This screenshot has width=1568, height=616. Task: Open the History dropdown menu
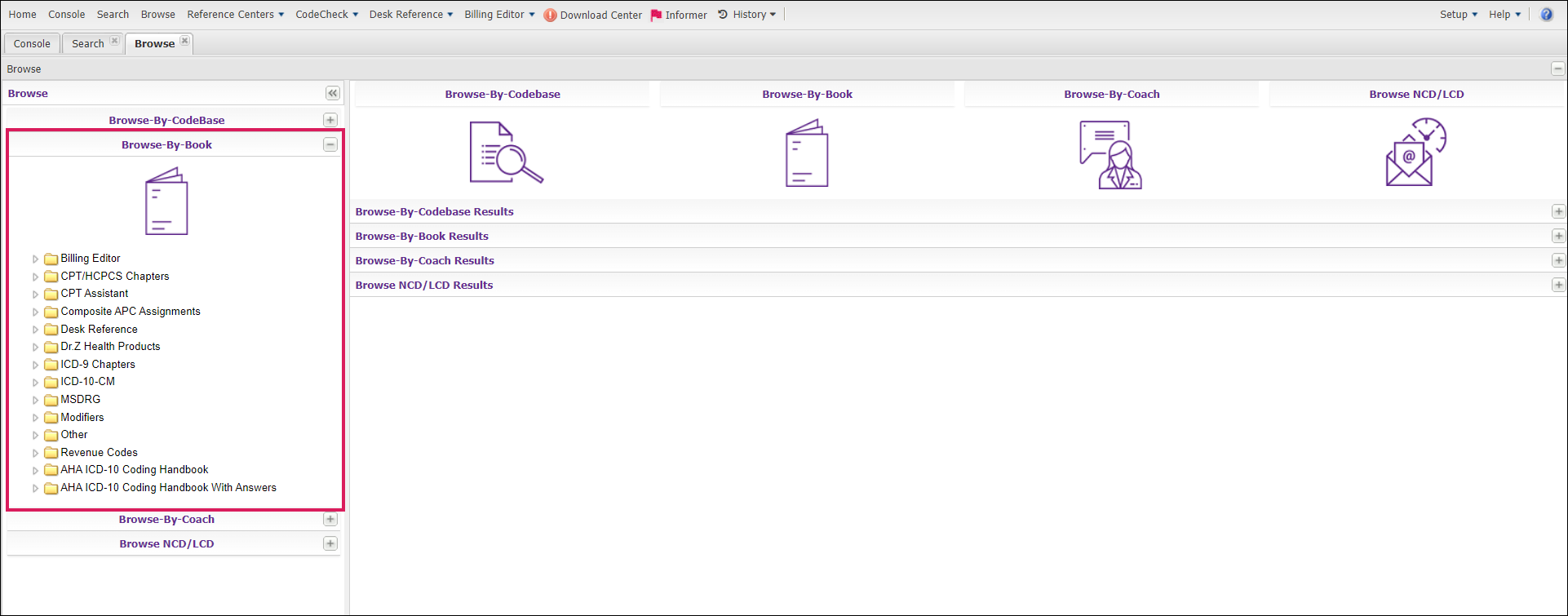pos(747,15)
